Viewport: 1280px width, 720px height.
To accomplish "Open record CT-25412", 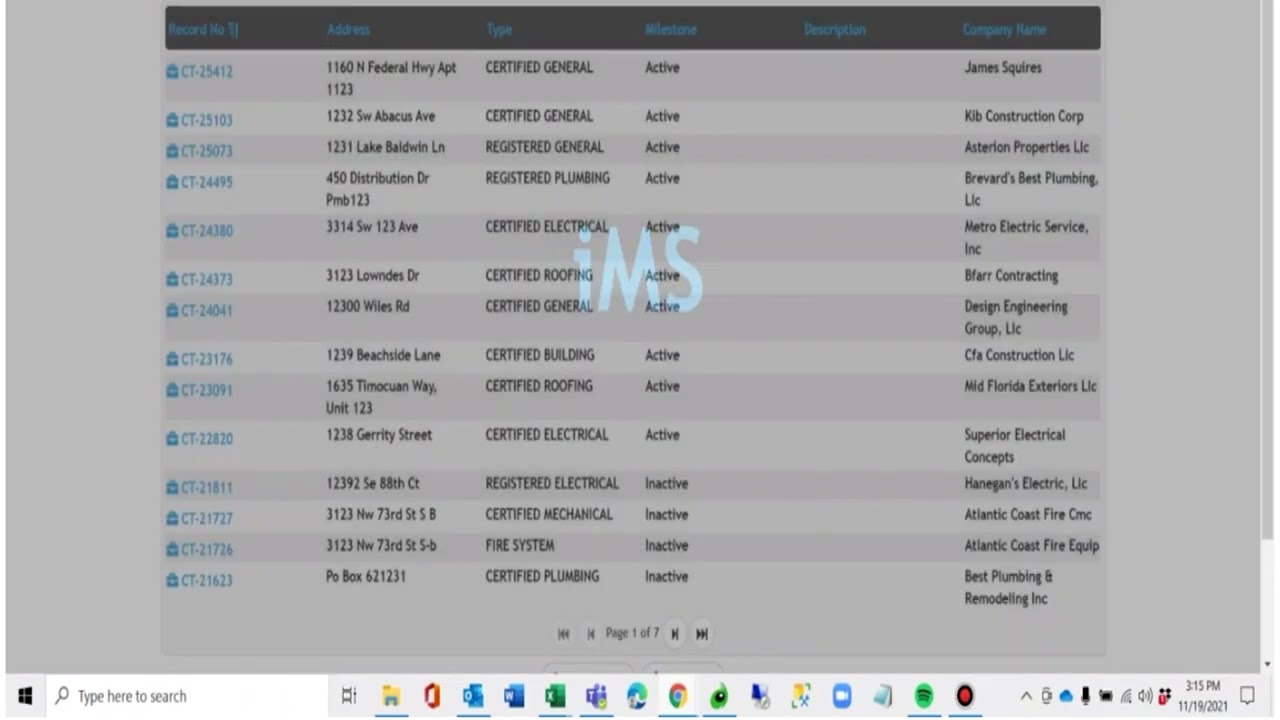I will pyautogui.click(x=200, y=72).
